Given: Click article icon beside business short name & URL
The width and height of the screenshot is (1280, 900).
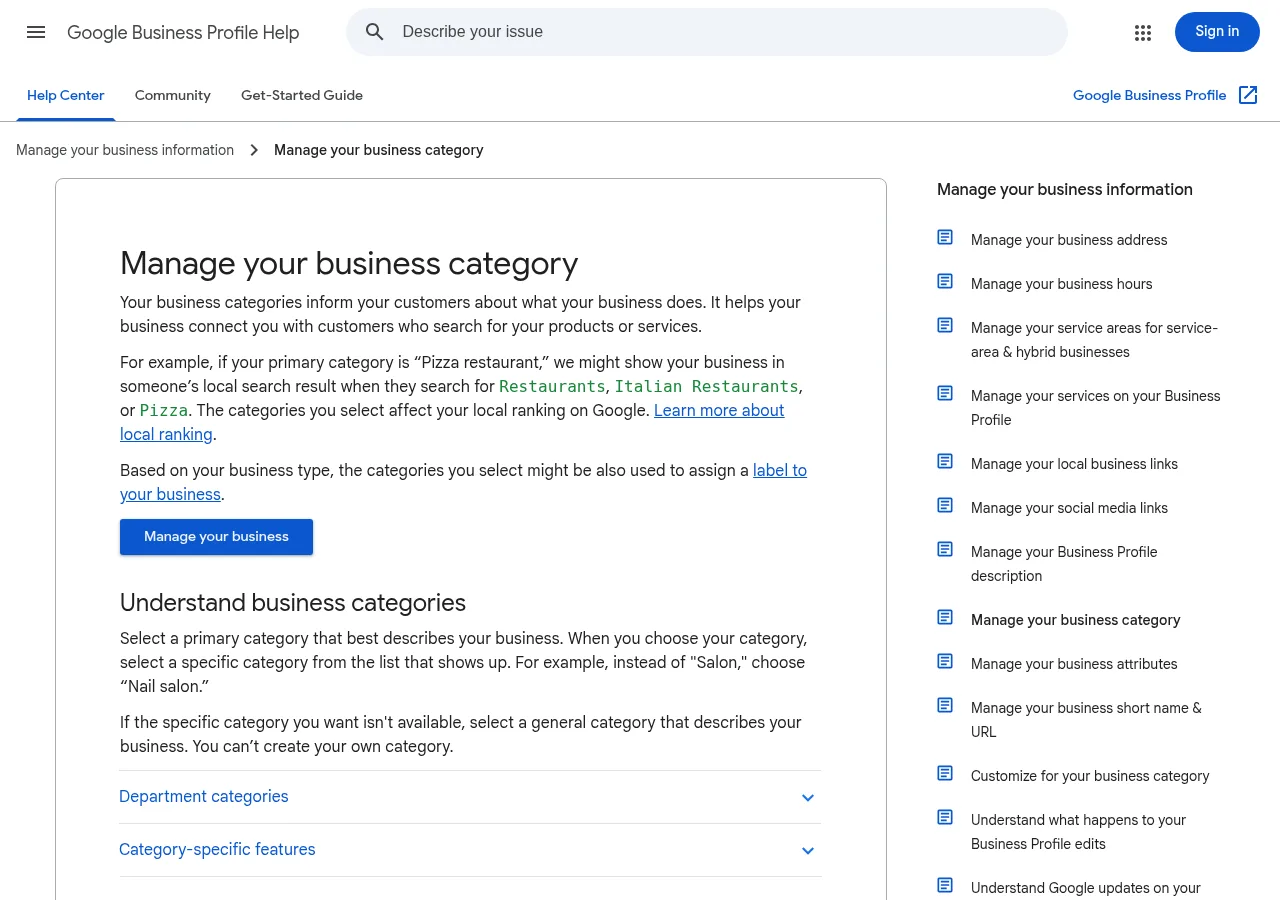Looking at the screenshot, I should (x=945, y=705).
